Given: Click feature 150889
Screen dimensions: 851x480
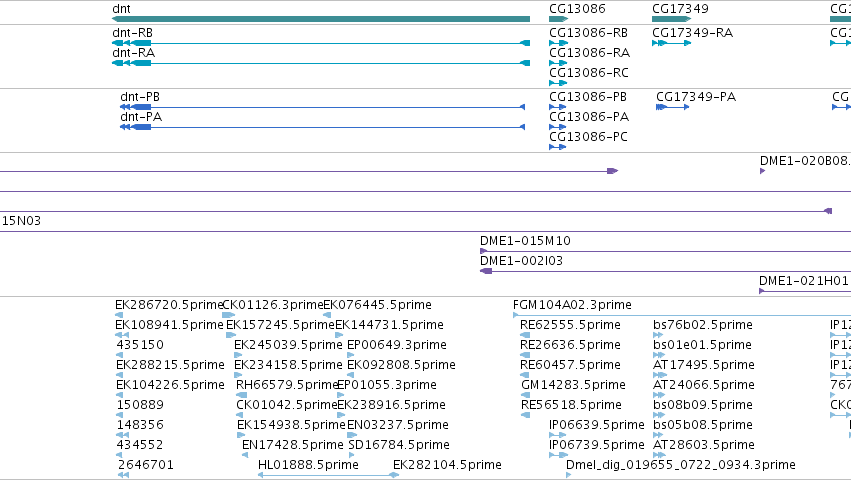Looking at the screenshot, I should point(140,405).
